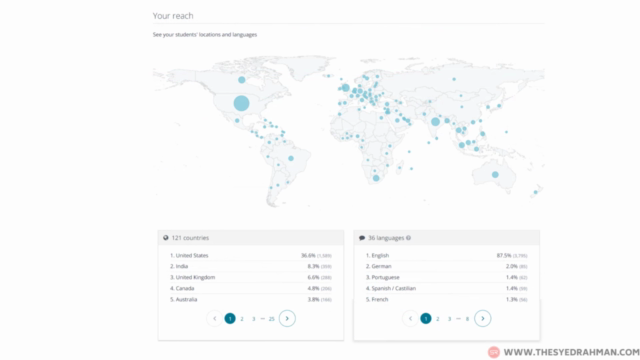This screenshot has height=360, width=640.
Task: Click the speech bubble icon beside 36 languages
Action: point(362,238)
